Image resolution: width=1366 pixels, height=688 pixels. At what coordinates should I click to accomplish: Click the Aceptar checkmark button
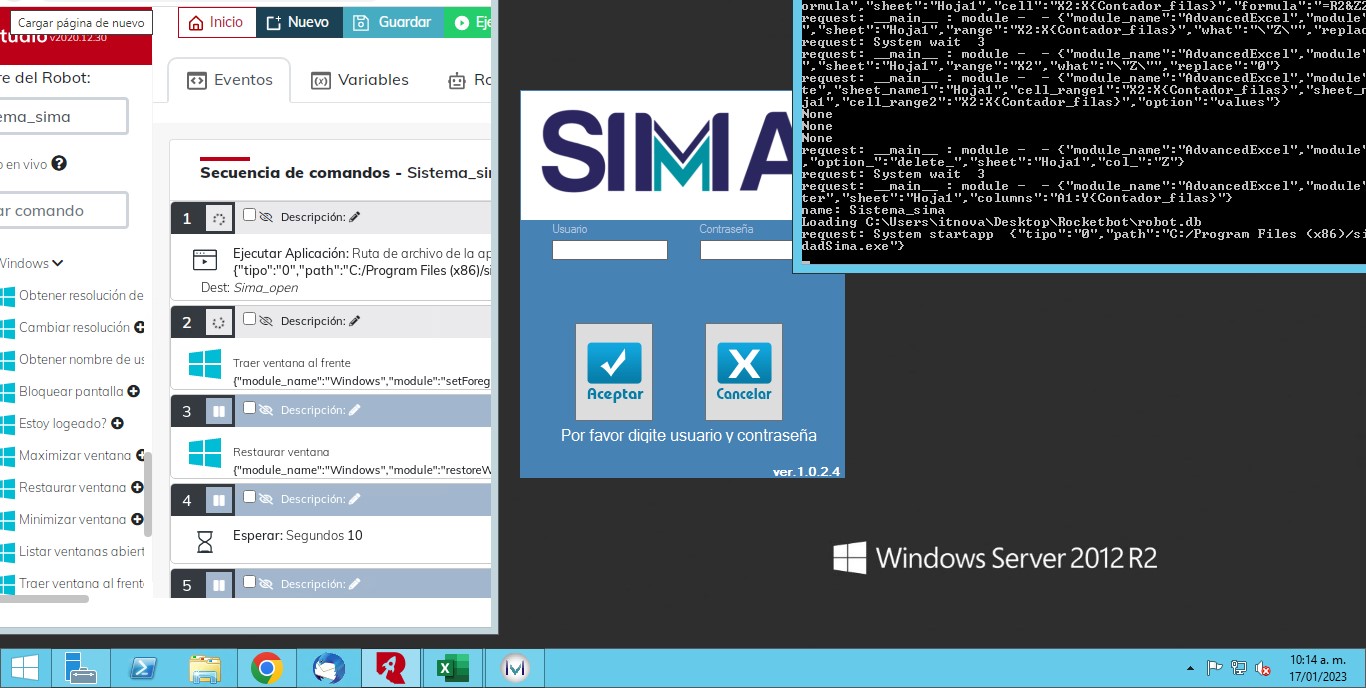[614, 371]
